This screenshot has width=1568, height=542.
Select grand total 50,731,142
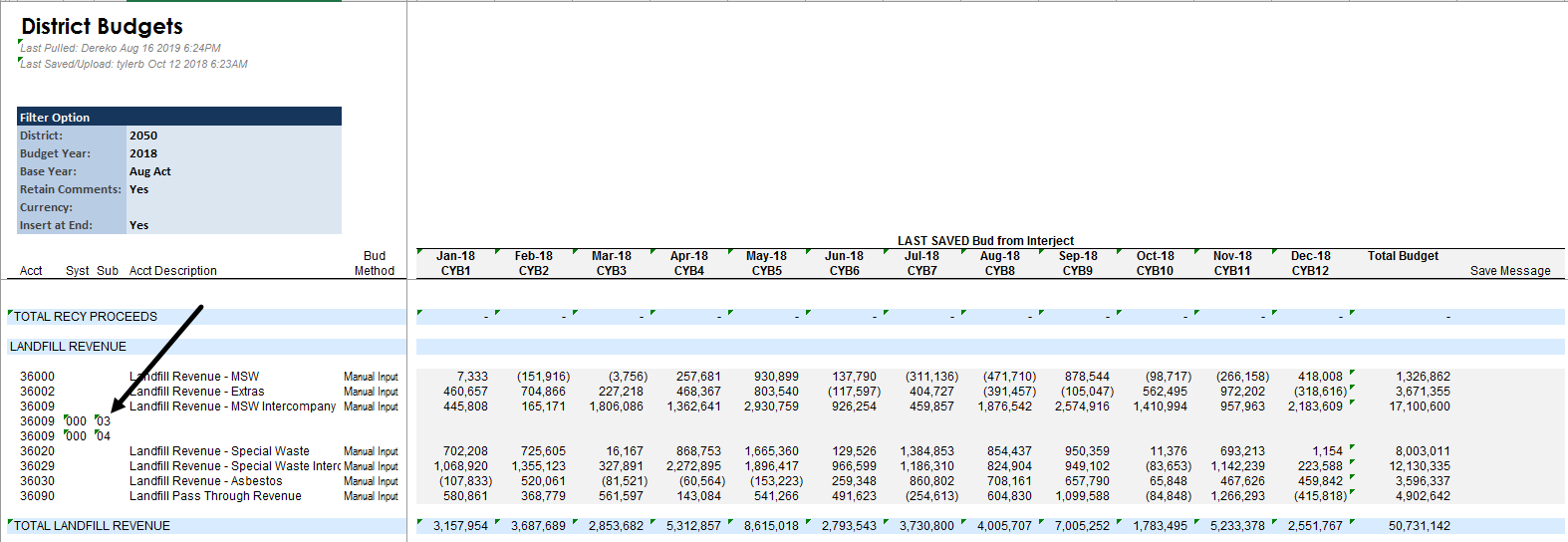[x=1420, y=526]
